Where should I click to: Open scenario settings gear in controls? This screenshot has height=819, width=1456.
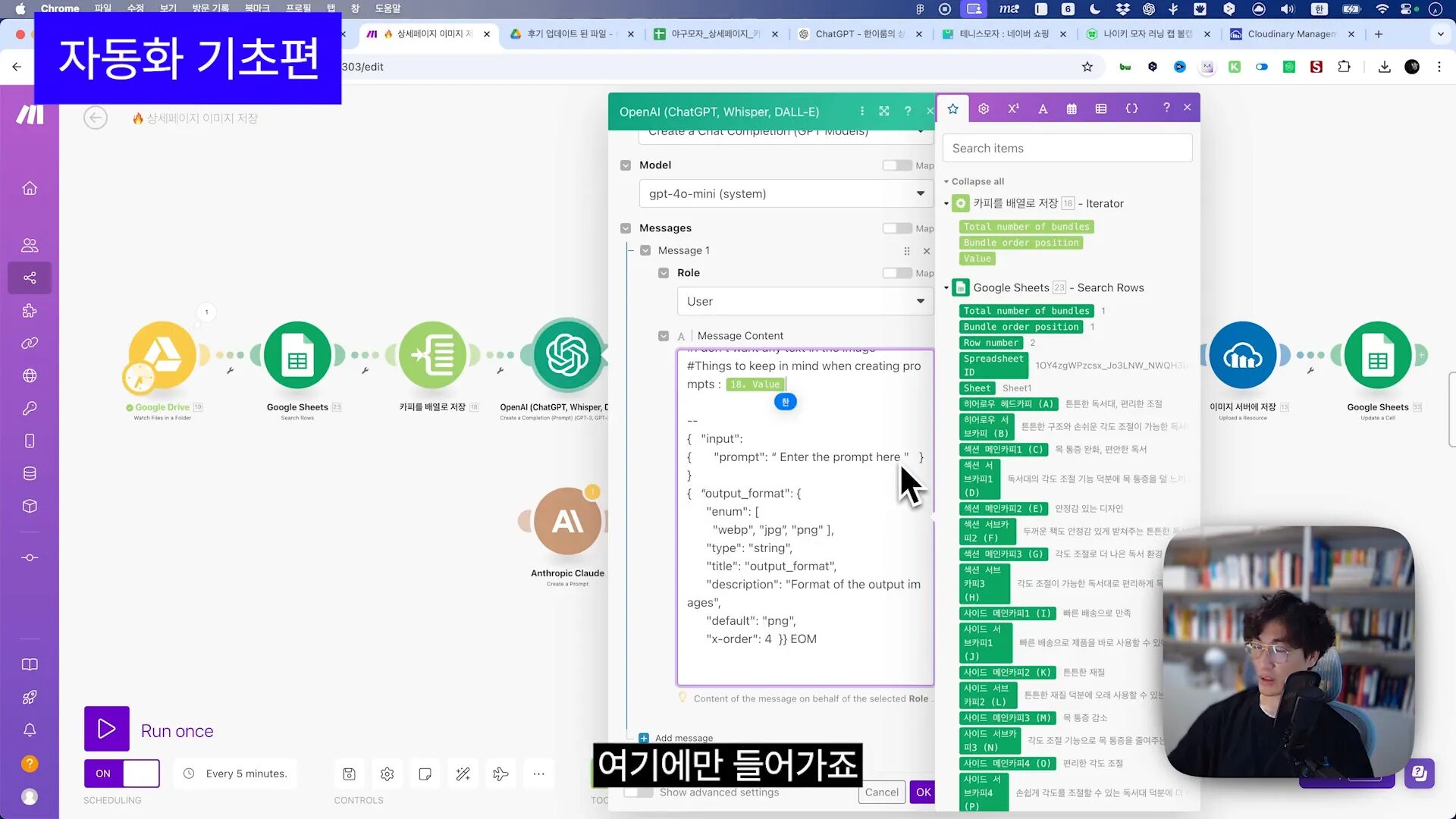tap(387, 773)
